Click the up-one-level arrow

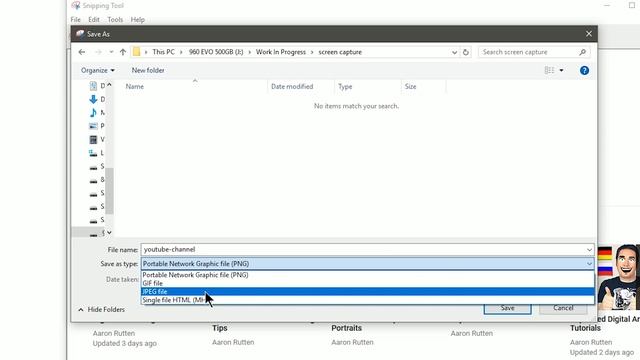pyautogui.click(x=123, y=52)
